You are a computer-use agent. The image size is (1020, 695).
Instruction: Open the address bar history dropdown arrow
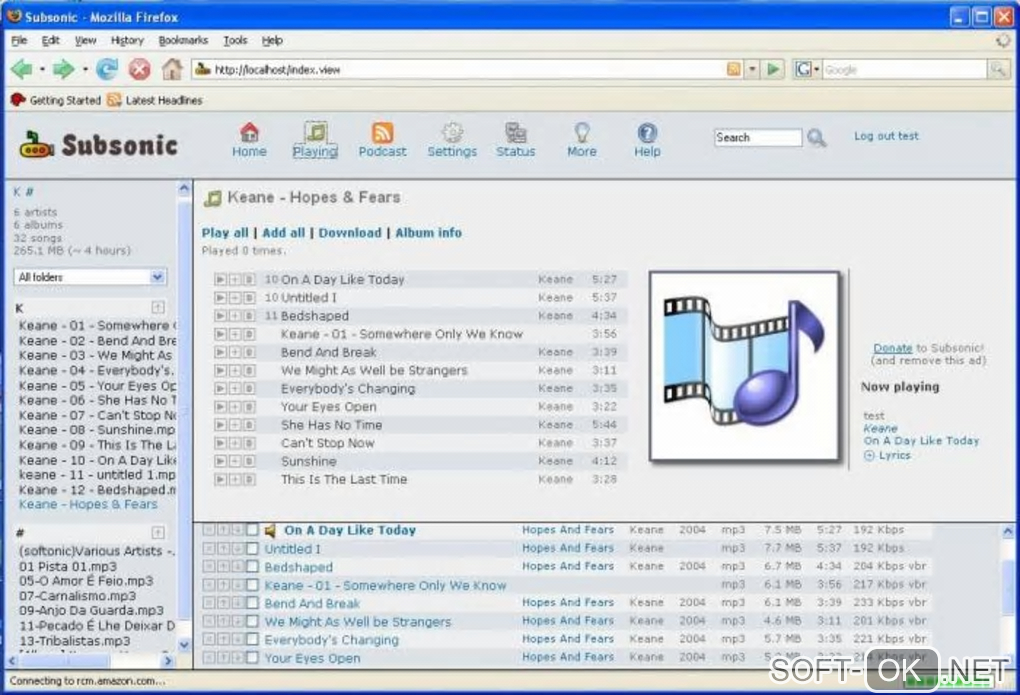(x=753, y=69)
